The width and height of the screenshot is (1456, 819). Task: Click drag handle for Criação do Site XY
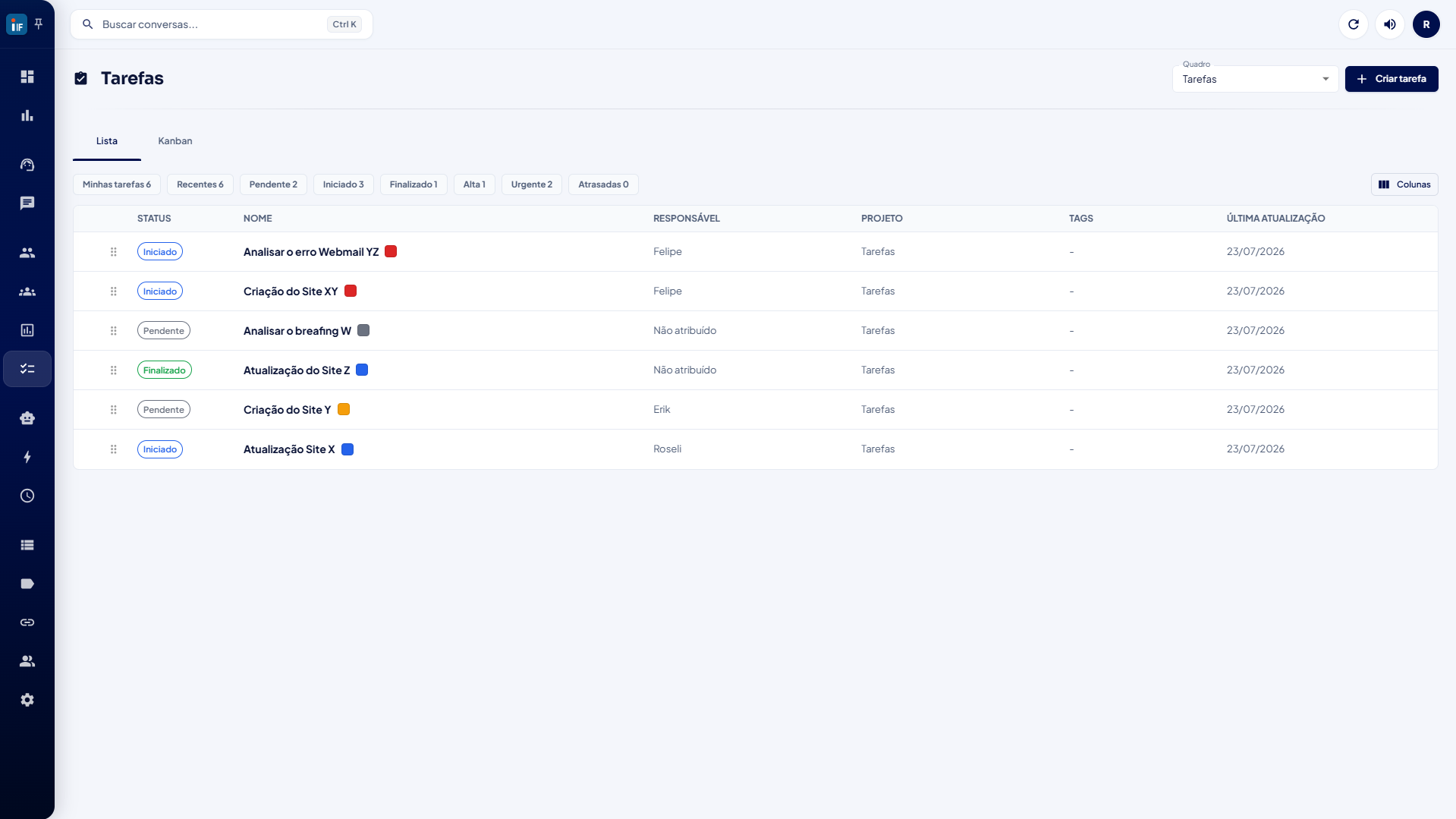[113, 291]
